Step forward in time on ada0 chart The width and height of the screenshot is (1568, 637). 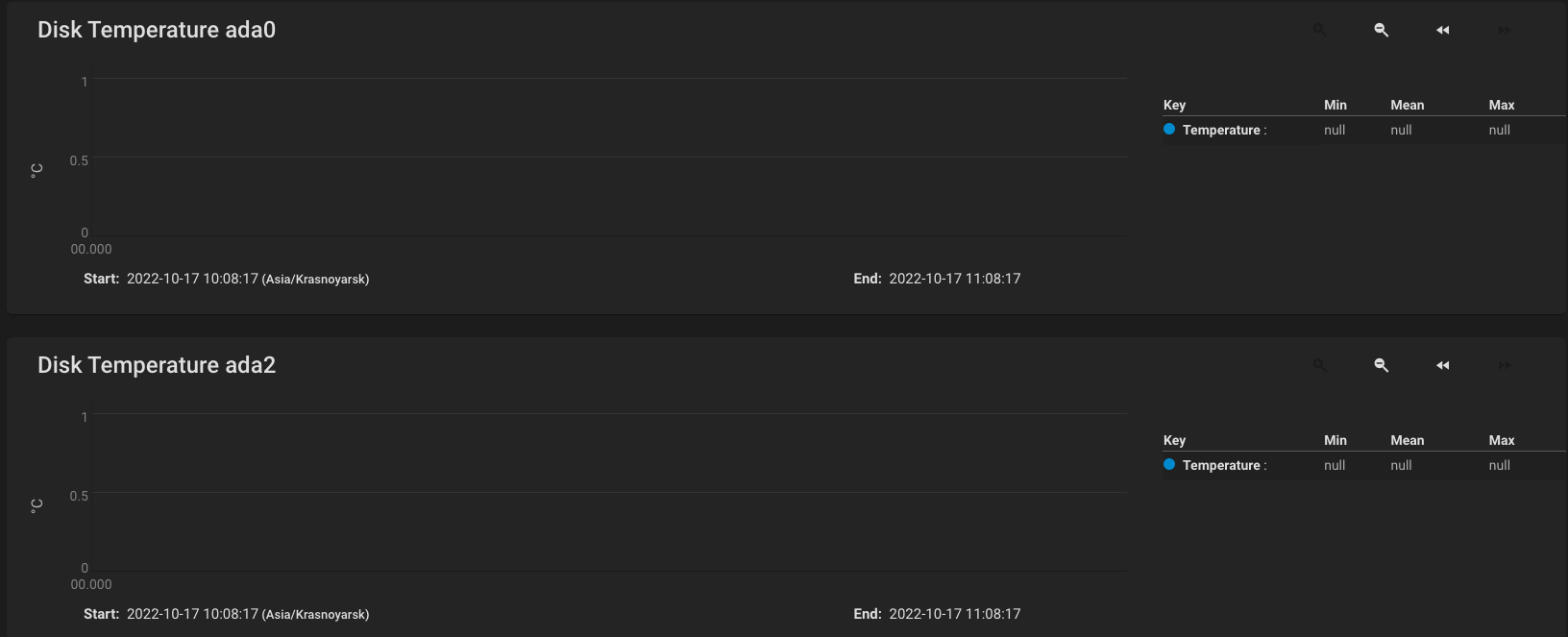pyautogui.click(x=1505, y=30)
